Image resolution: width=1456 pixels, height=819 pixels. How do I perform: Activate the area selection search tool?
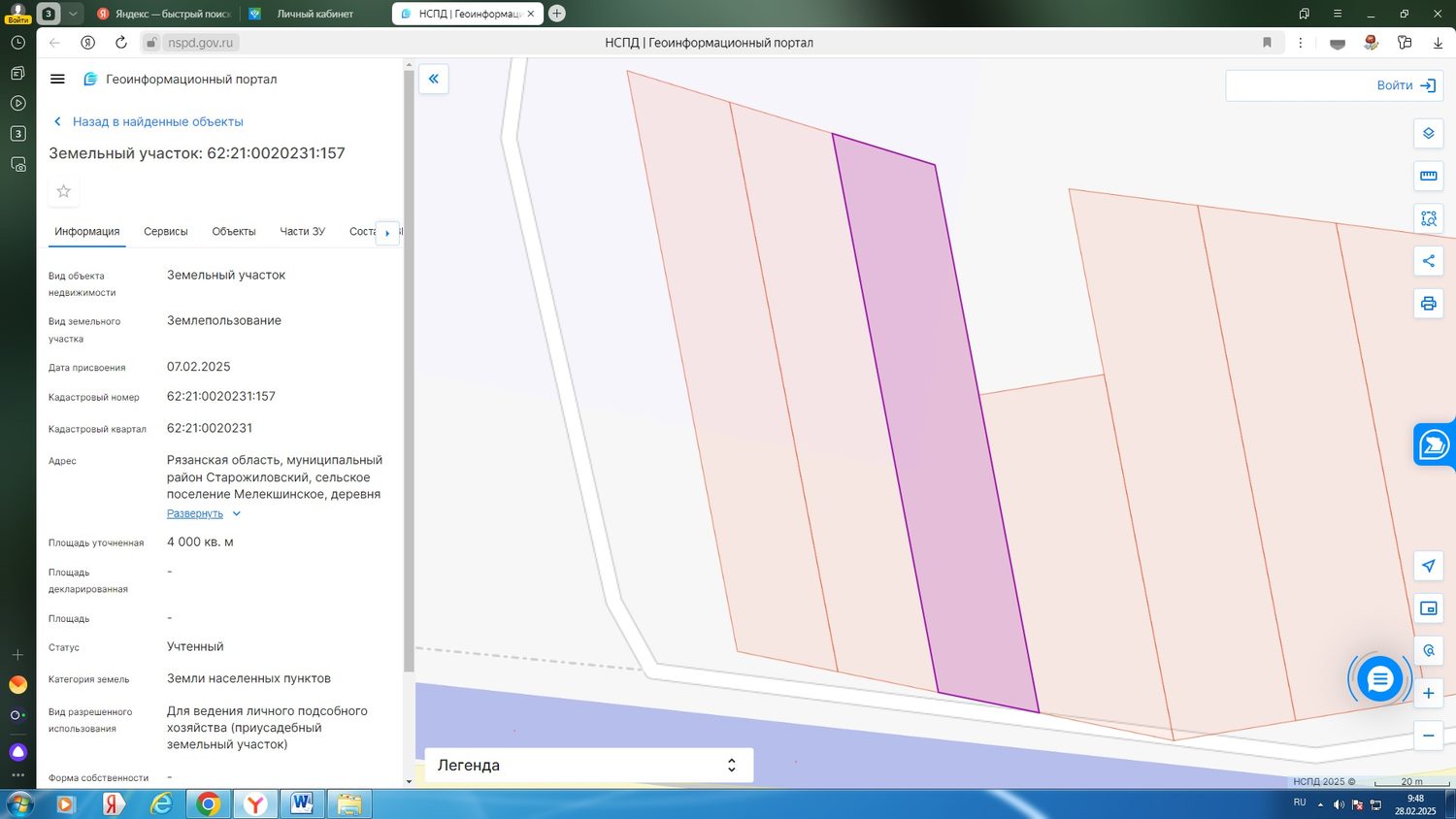1428,218
